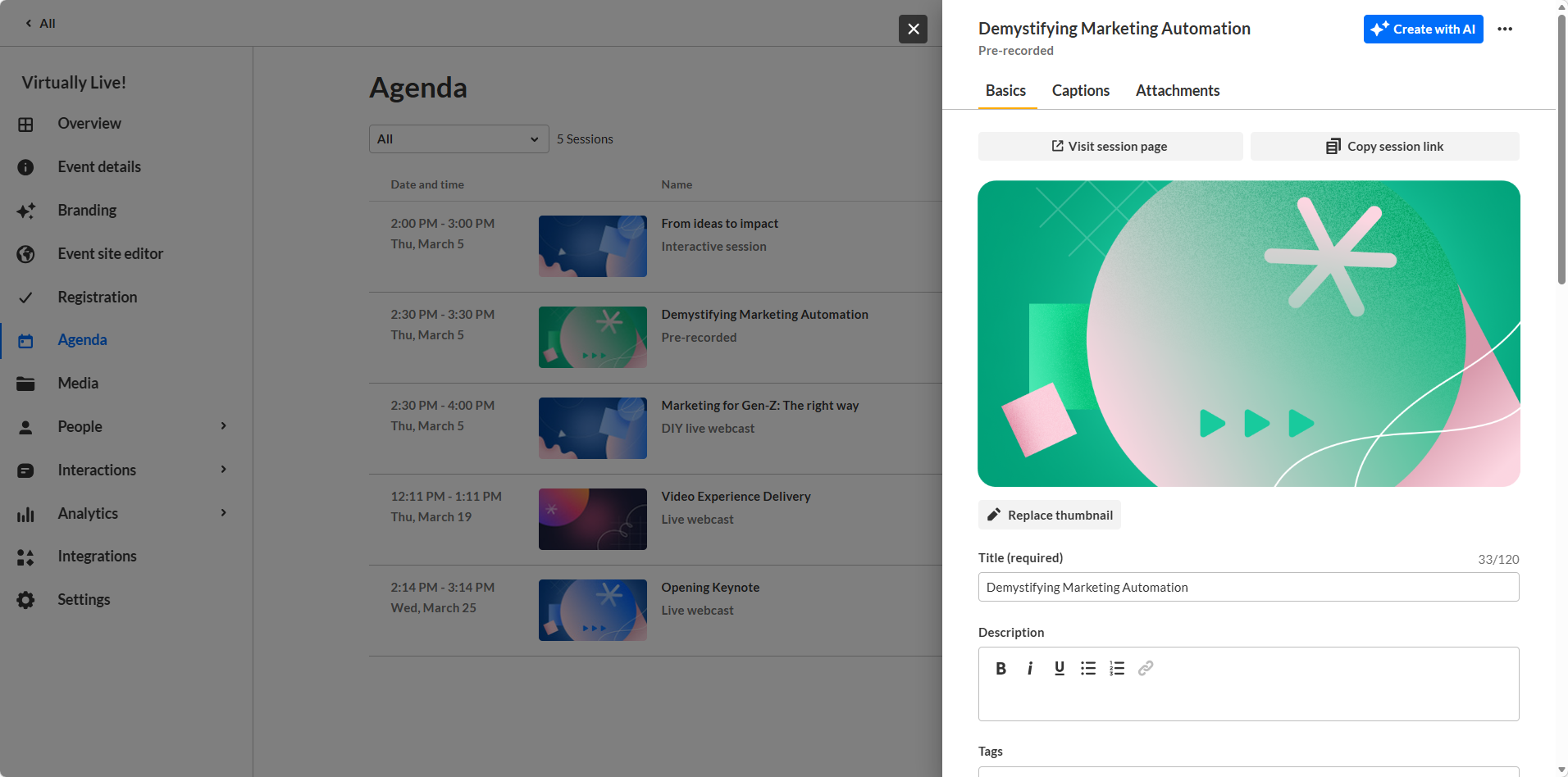1568x777 pixels.
Task: Open Registration in the sidebar
Action: [98, 298]
